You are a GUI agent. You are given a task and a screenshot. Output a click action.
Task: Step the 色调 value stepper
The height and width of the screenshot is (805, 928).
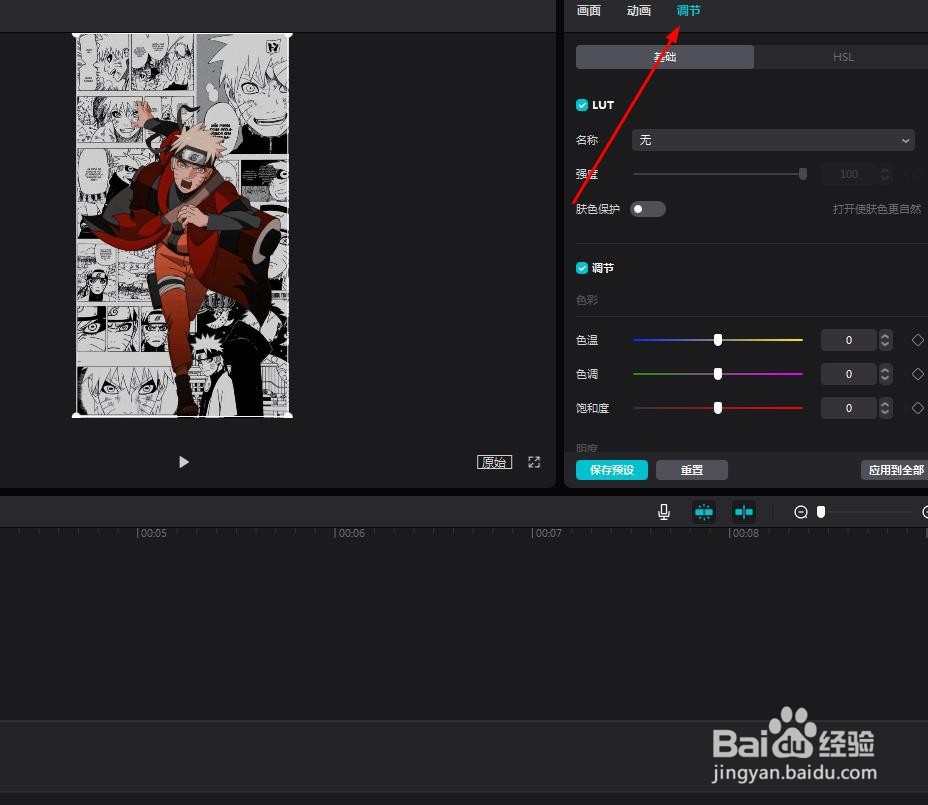[885, 373]
